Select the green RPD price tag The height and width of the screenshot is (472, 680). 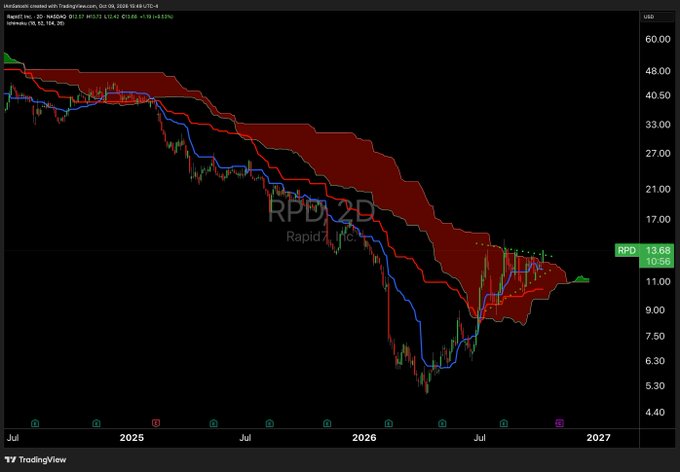pyautogui.click(x=627, y=250)
